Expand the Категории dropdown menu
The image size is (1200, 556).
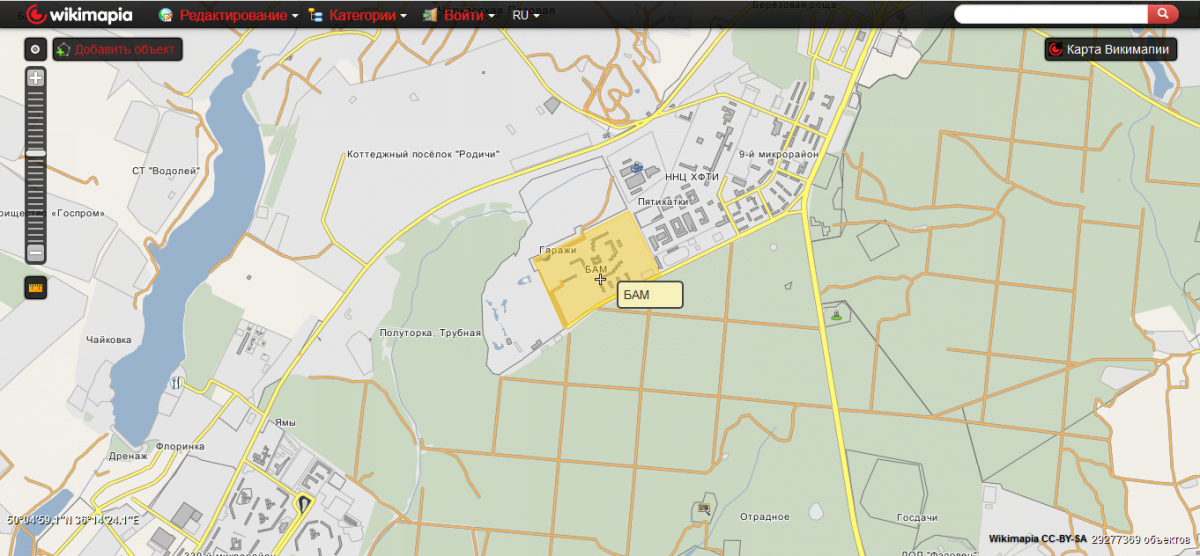pos(358,16)
